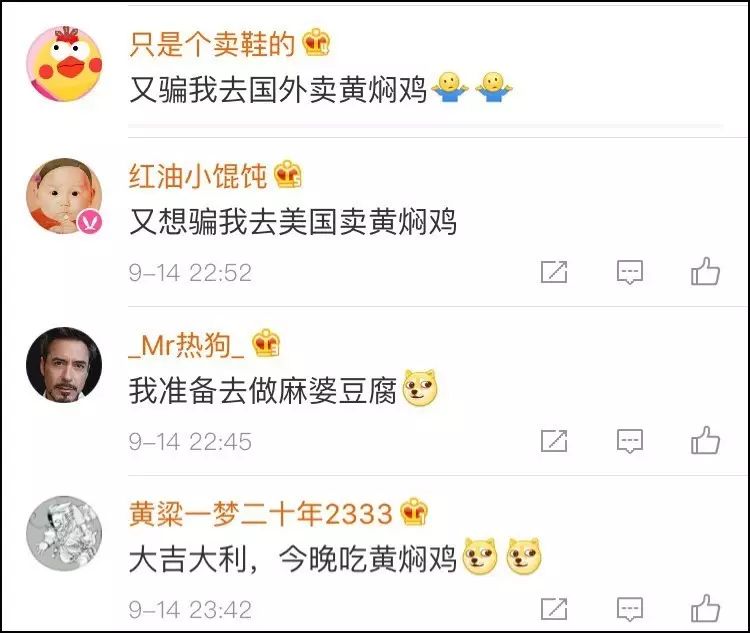Reply to 黄粱一梦二十年2333's comment
Image resolution: width=750 pixels, height=633 pixels.
click(x=630, y=609)
